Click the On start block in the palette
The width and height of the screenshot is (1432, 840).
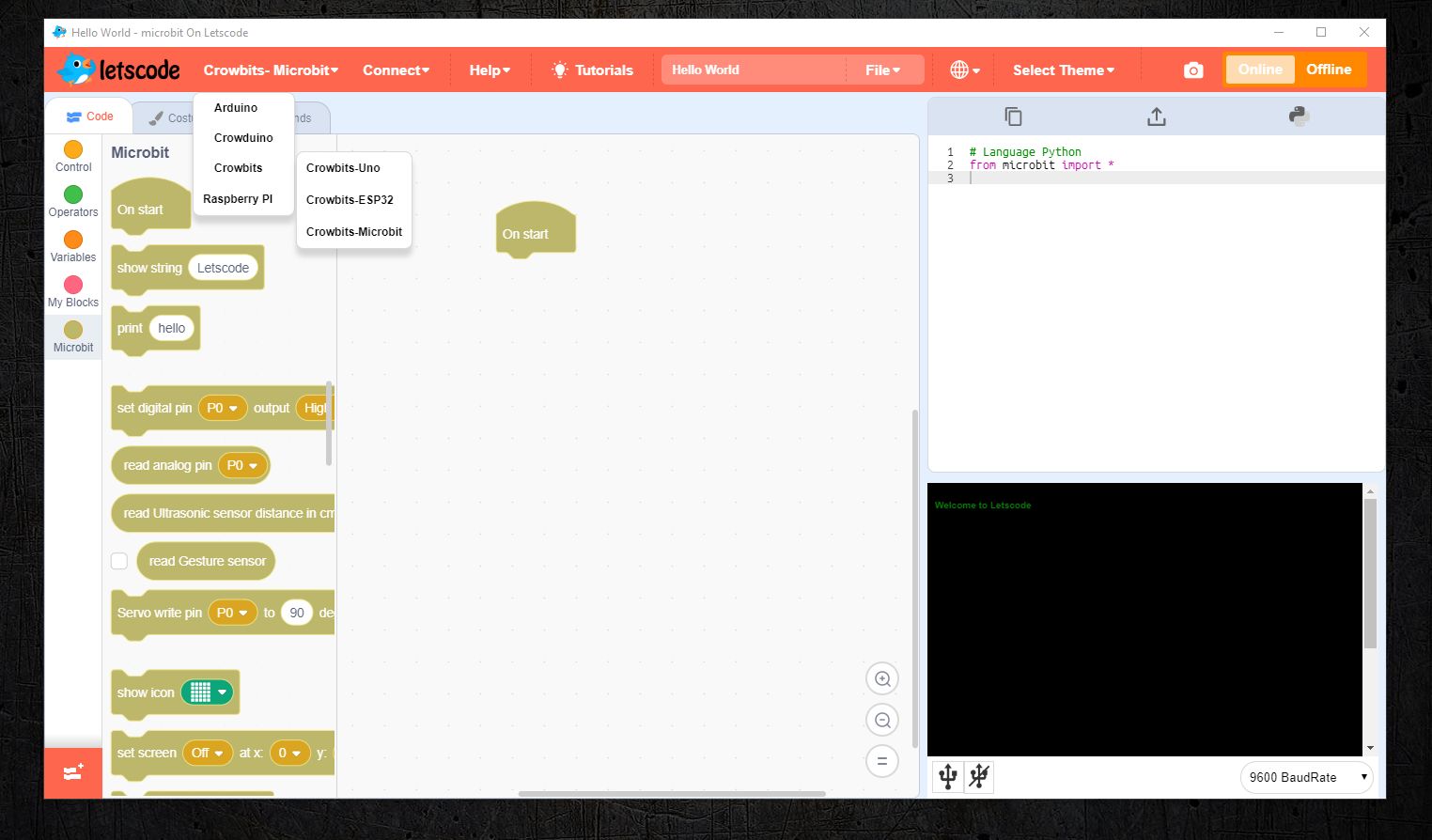(150, 207)
